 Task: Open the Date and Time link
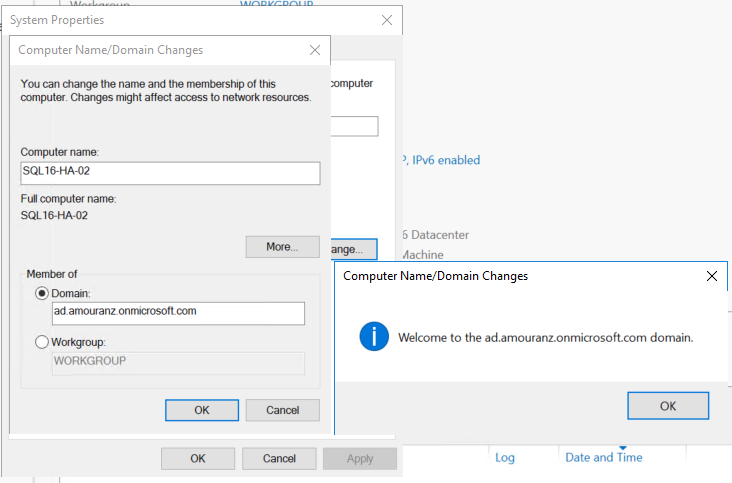[604, 457]
